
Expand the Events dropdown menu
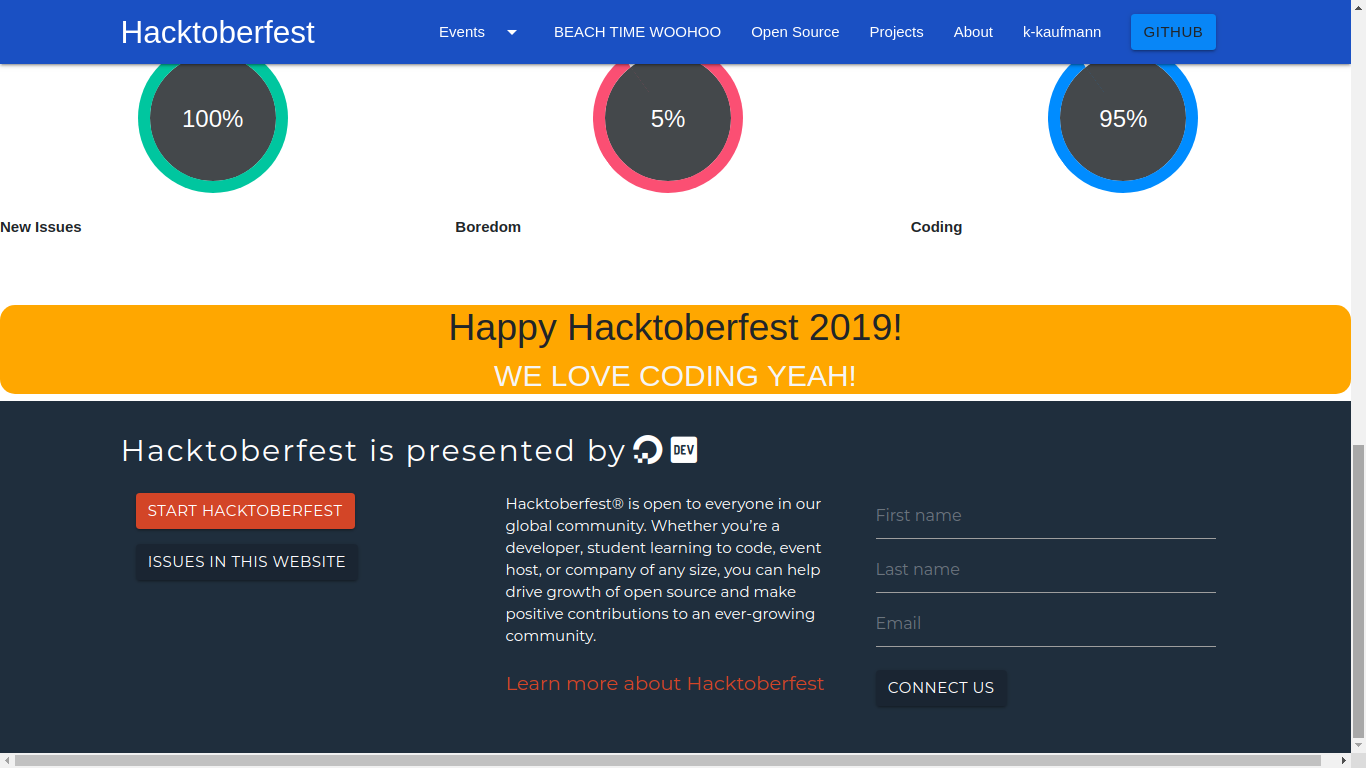coord(462,32)
